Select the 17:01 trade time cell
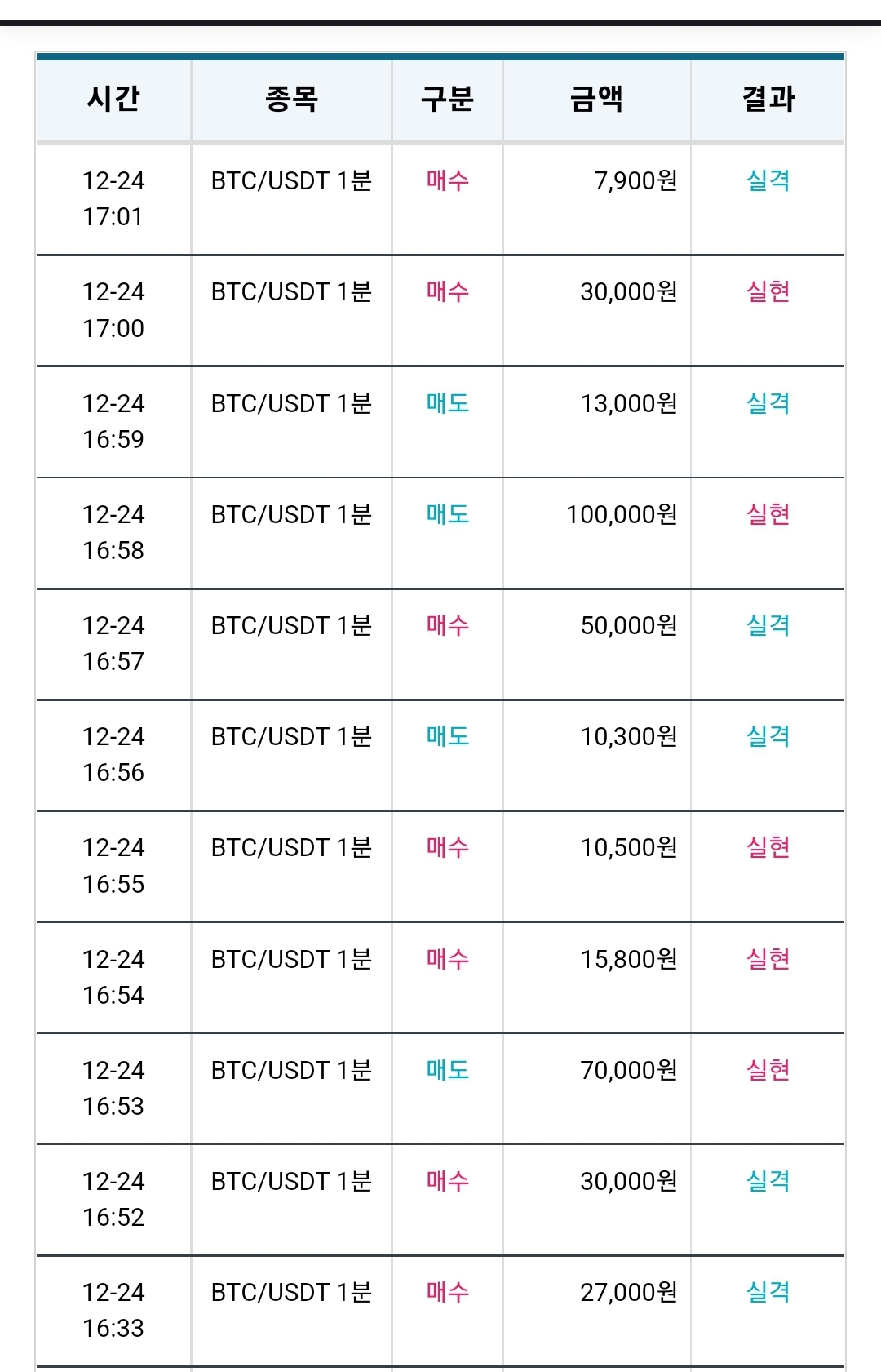881x1372 pixels. click(x=113, y=198)
